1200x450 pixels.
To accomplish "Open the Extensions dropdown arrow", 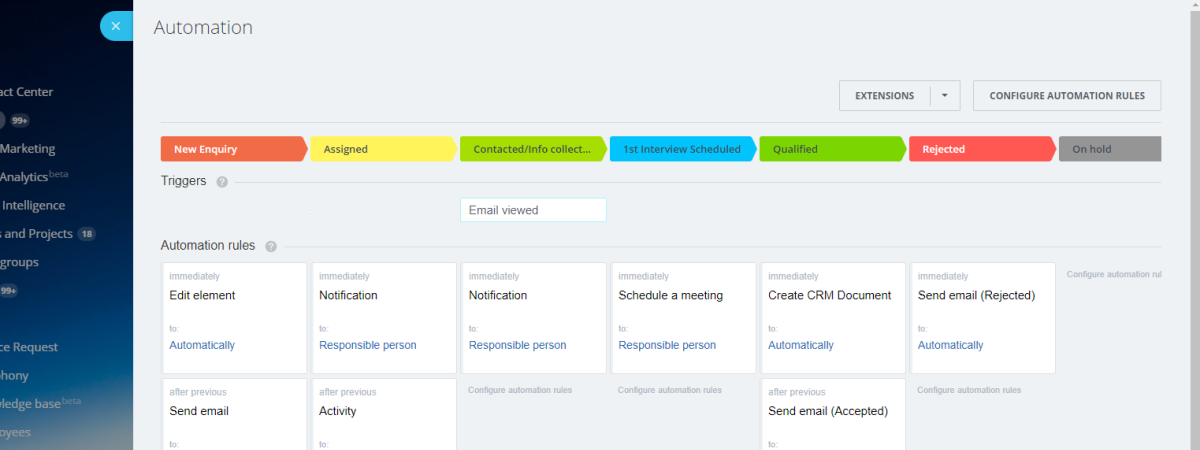I will 945,96.
